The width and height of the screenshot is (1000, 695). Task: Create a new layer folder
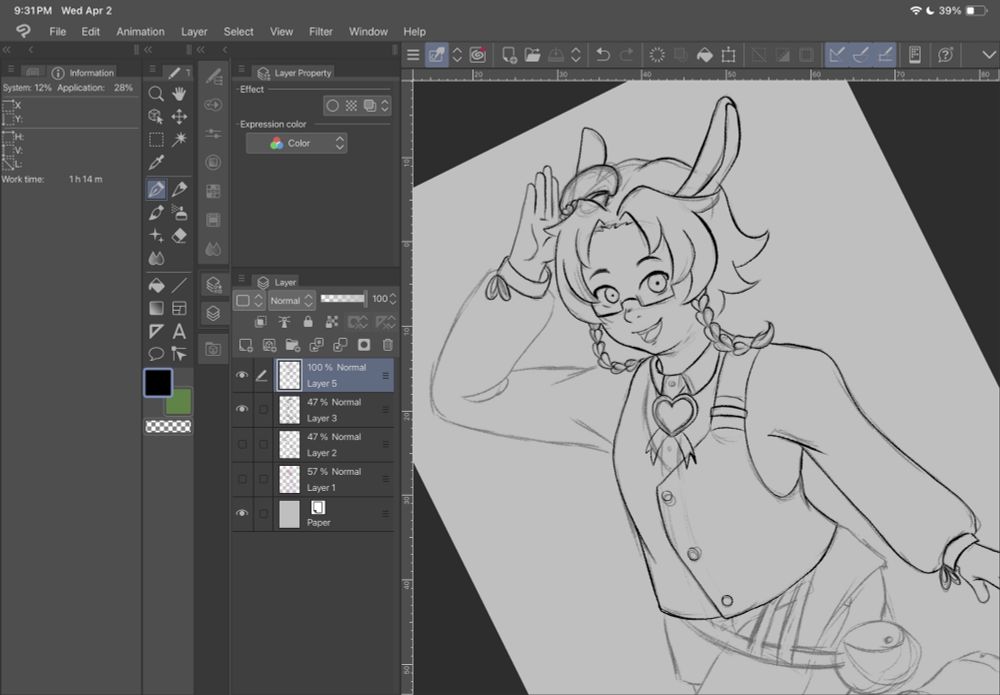293,345
